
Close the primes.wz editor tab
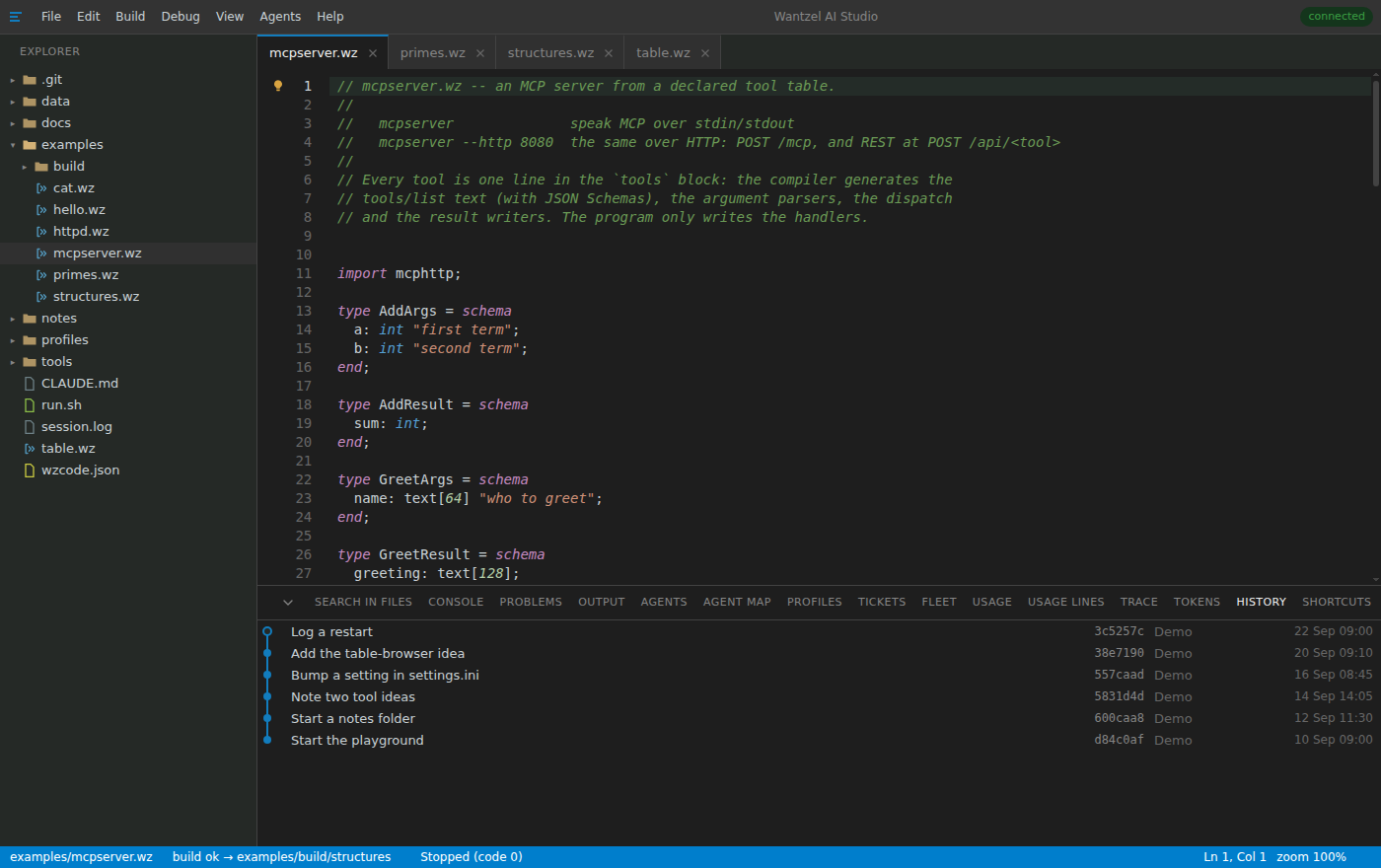(x=480, y=53)
